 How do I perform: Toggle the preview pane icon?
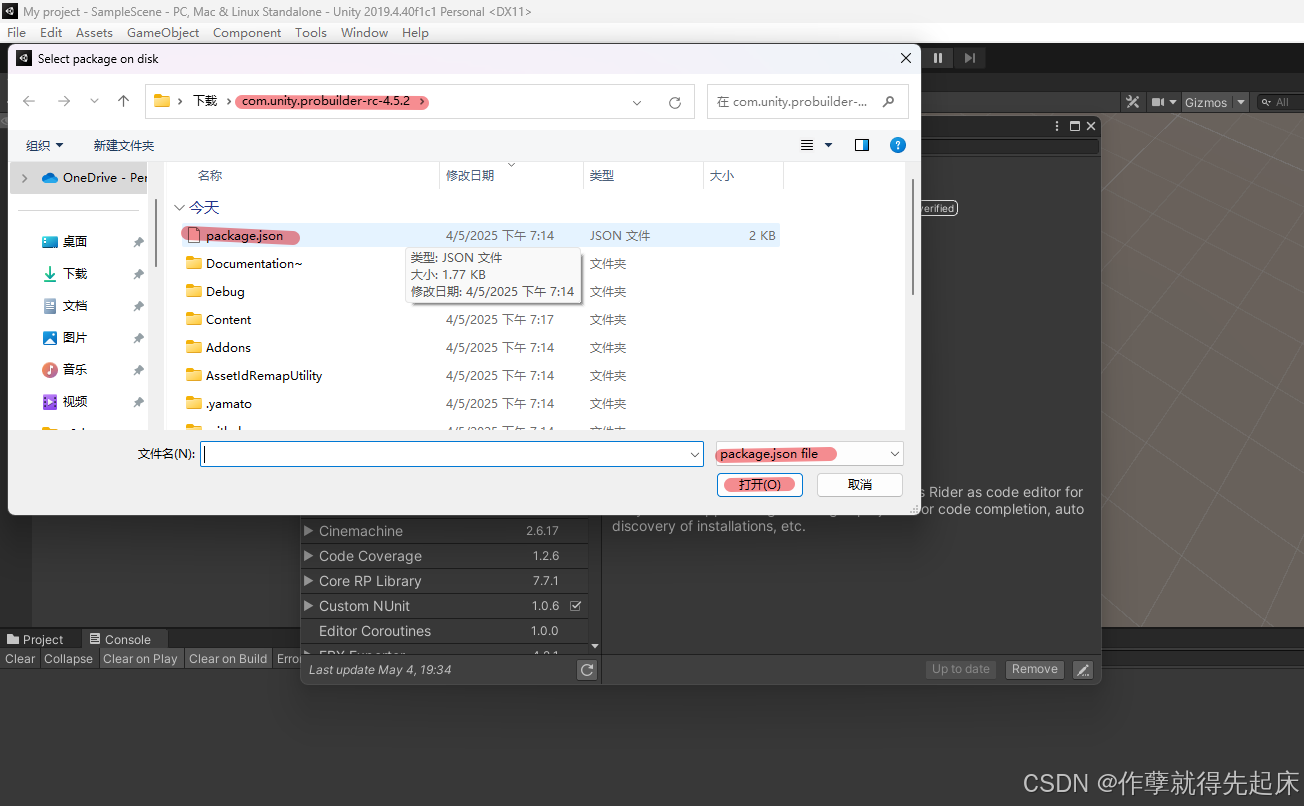click(862, 145)
